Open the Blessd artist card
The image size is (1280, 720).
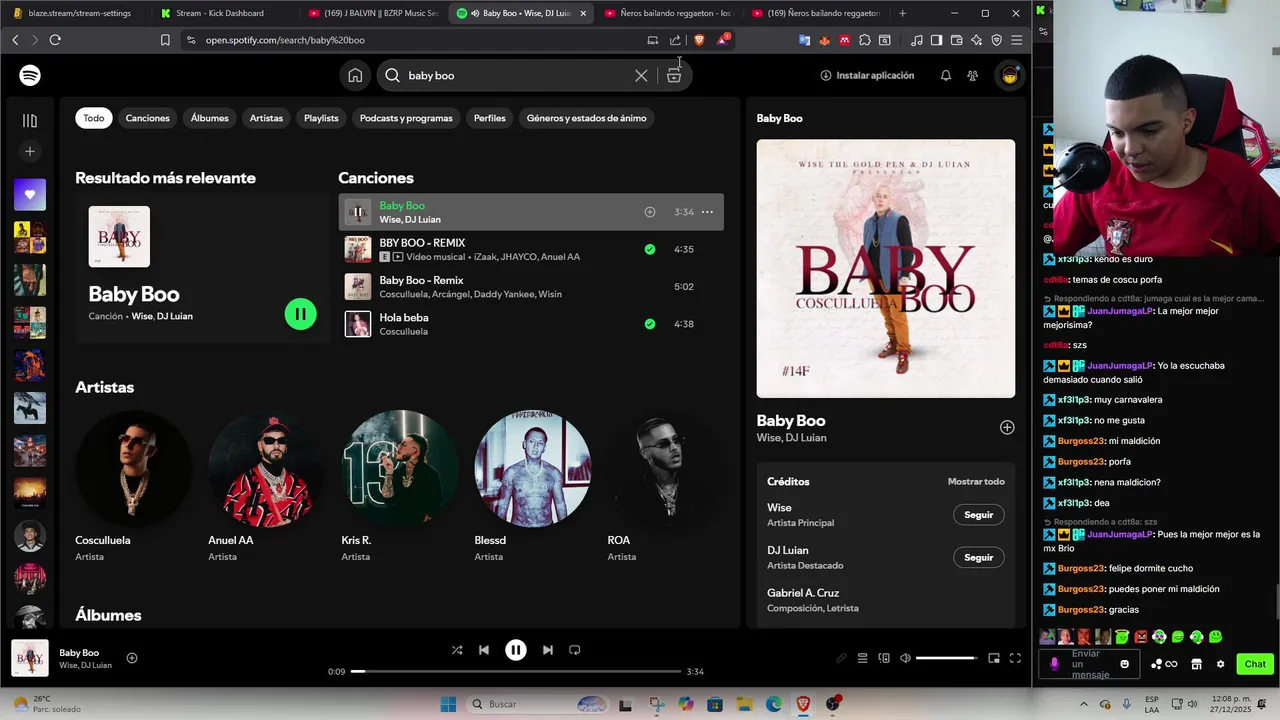(x=532, y=487)
